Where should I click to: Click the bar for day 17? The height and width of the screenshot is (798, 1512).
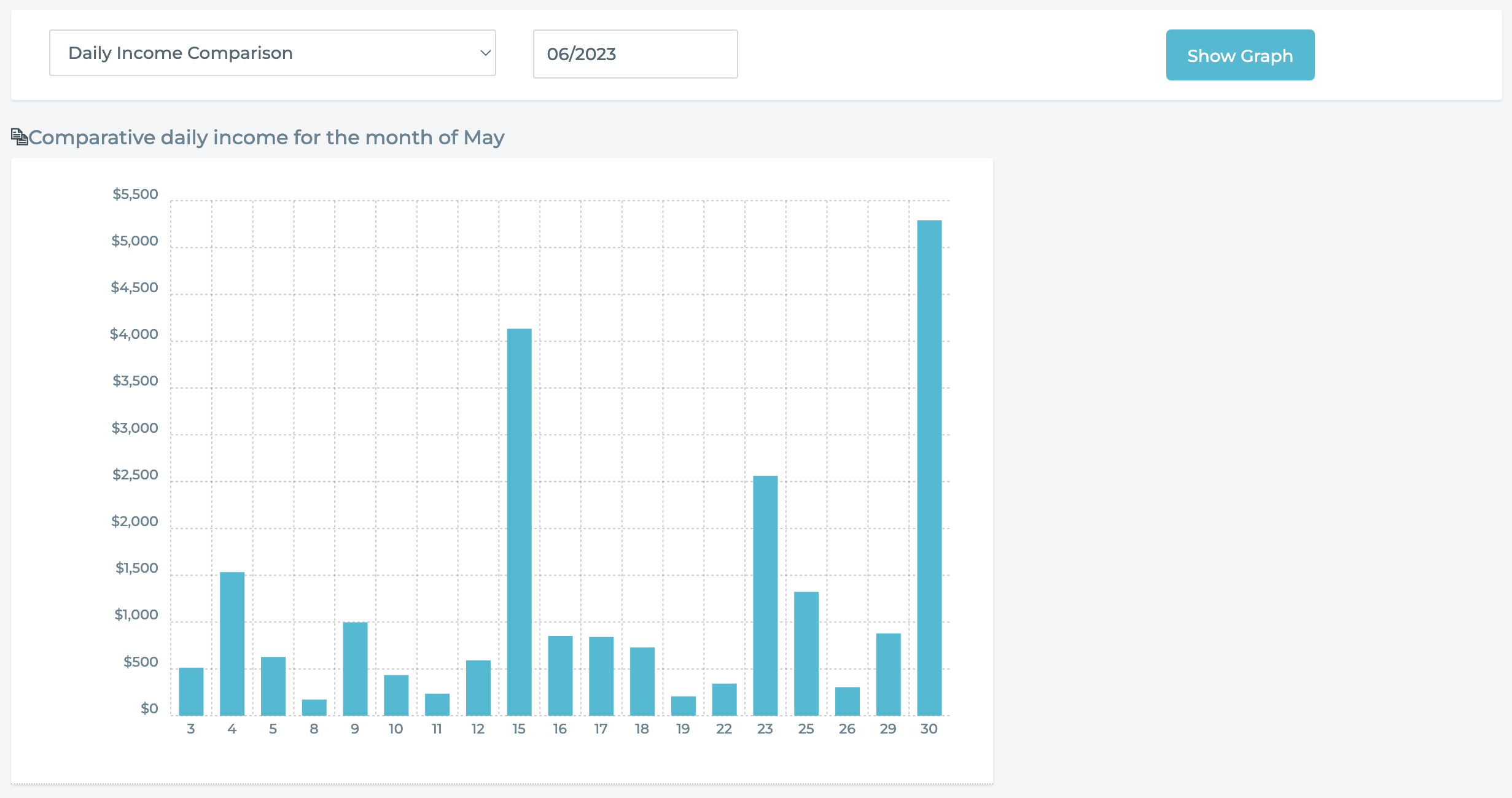(601, 676)
